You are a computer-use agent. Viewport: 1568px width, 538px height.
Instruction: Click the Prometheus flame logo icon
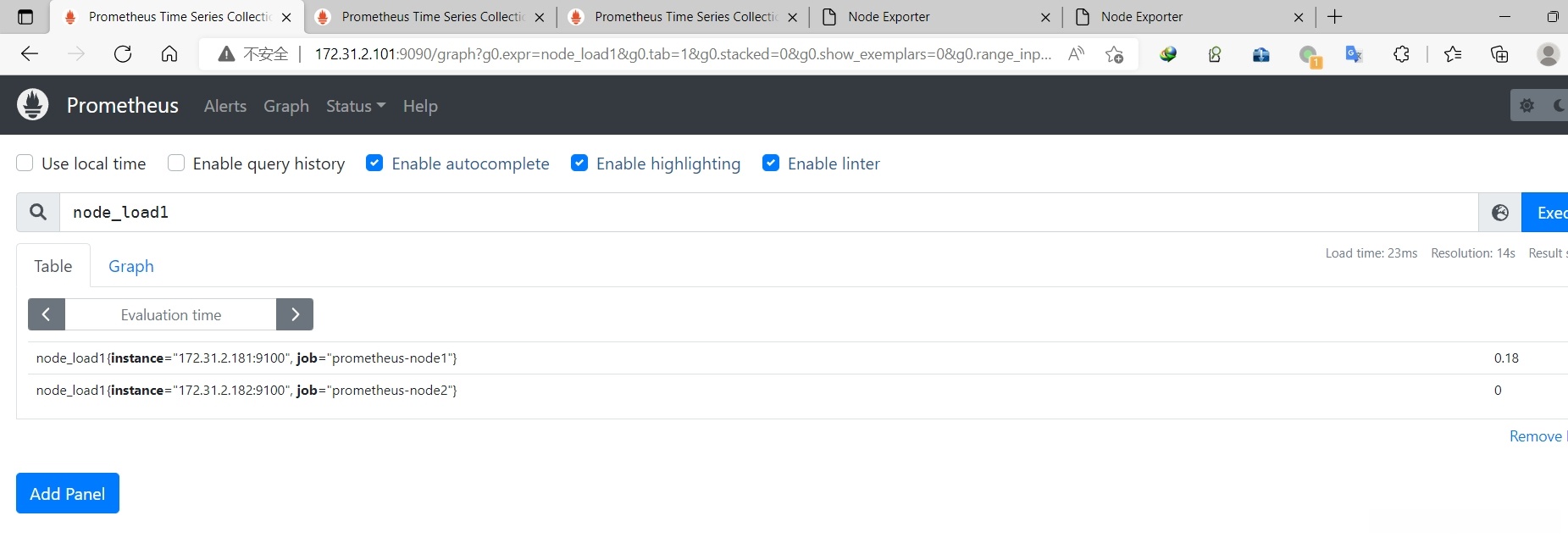click(33, 105)
